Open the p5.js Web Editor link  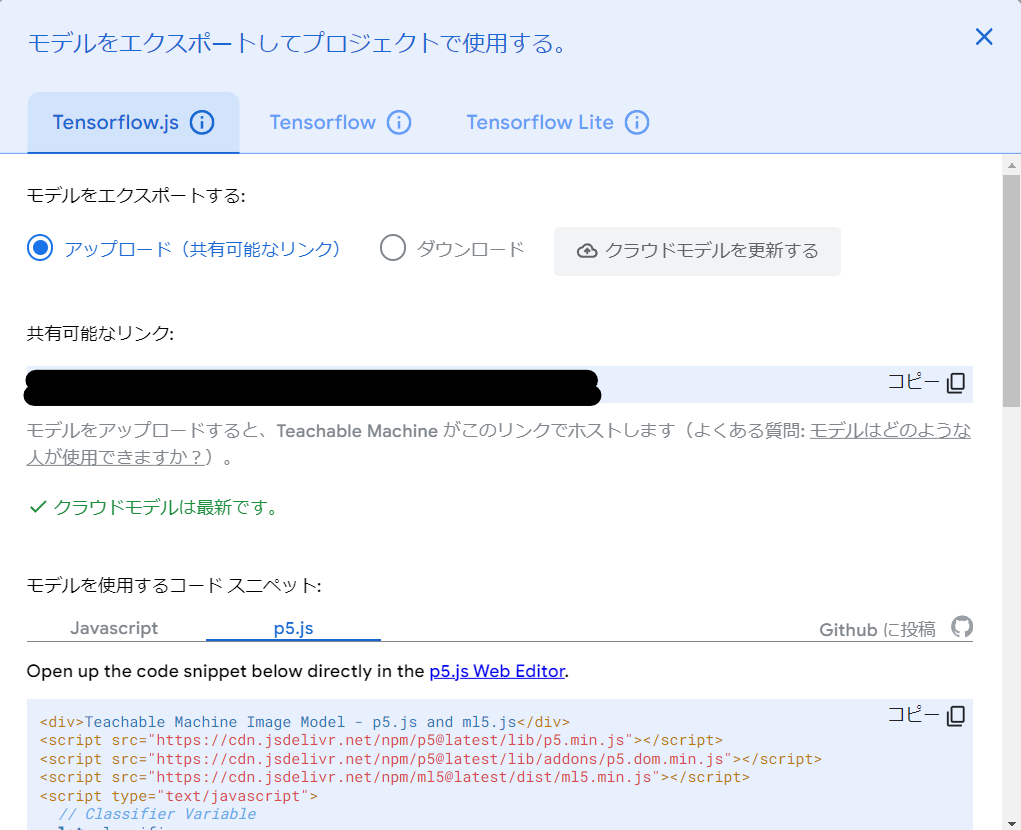pyautogui.click(x=497, y=671)
